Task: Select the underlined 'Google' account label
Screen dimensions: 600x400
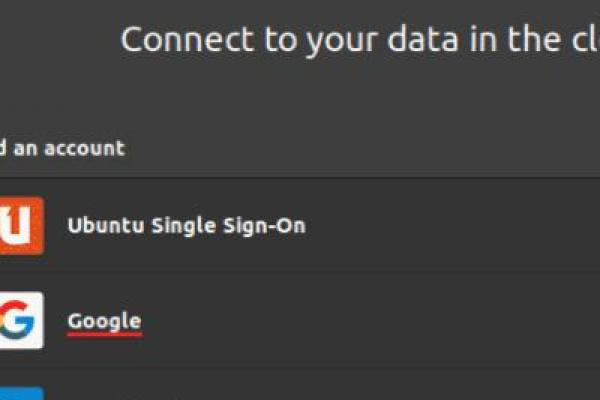Action: click(104, 321)
